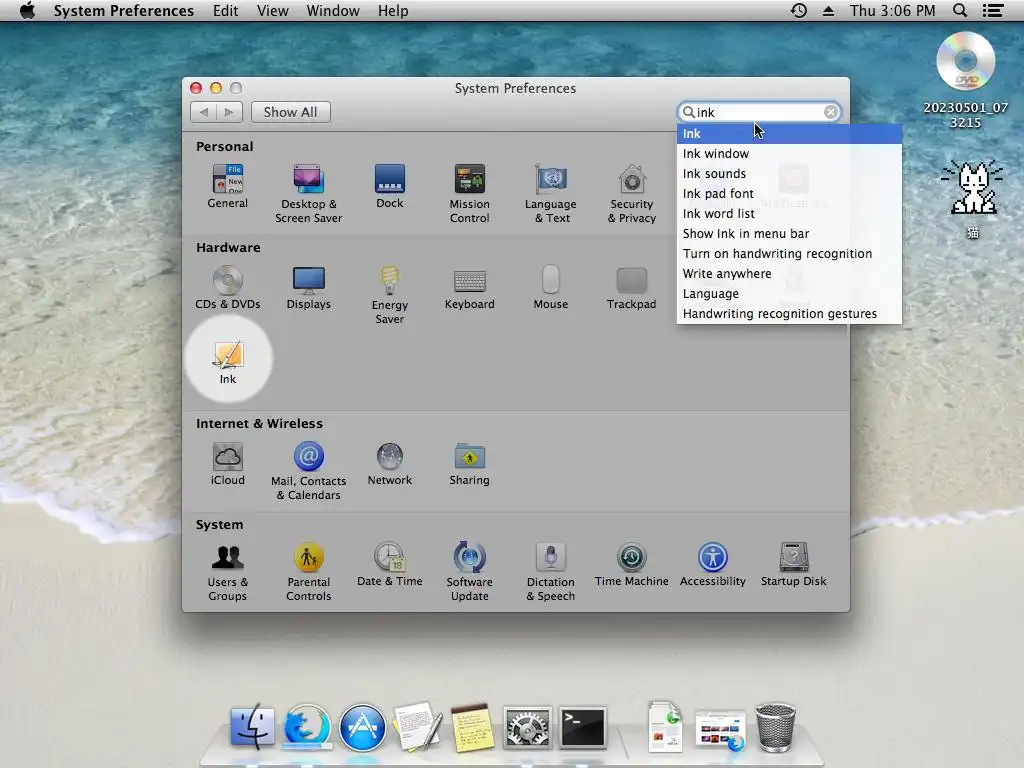Open Notification Center list icon
Viewport: 1024px width, 768px height.
click(x=993, y=10)
